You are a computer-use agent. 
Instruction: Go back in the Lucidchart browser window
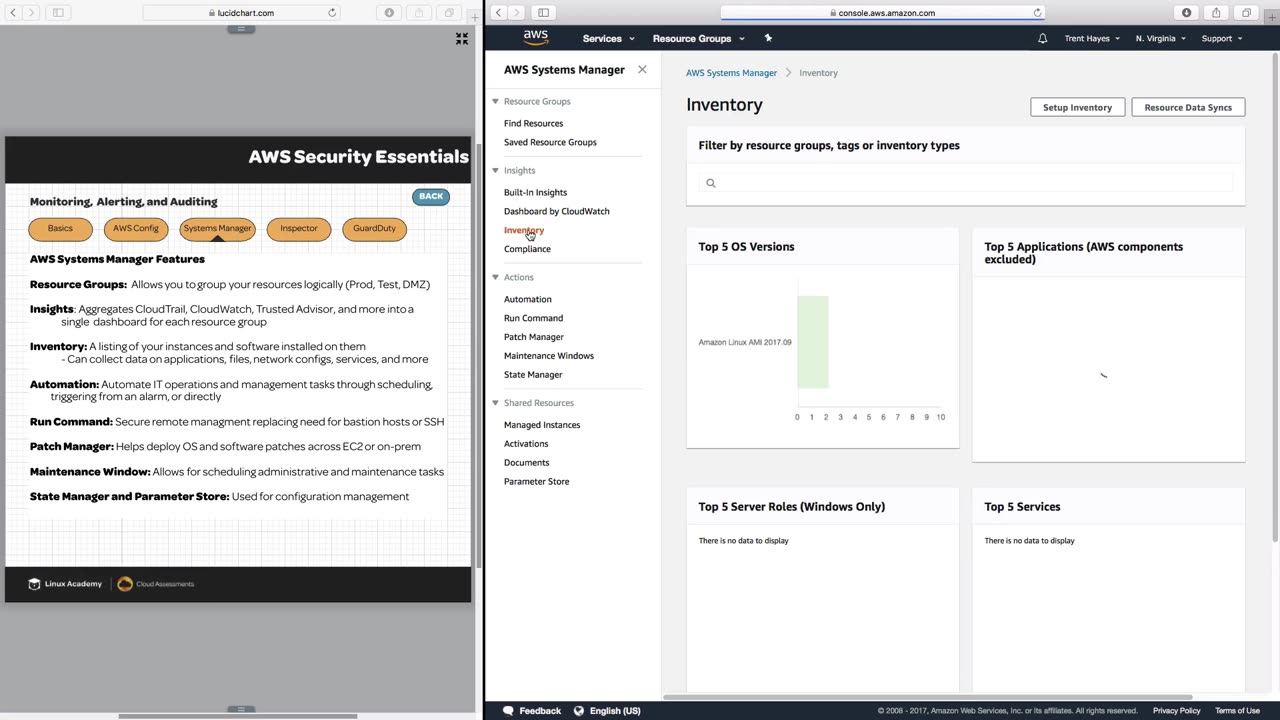pyautogui.click(x=13, y=13)
